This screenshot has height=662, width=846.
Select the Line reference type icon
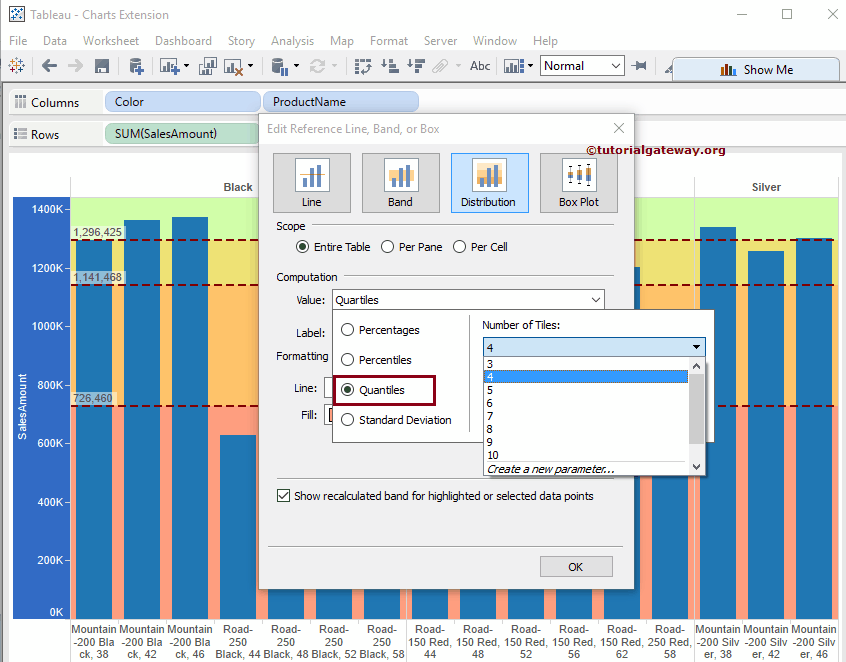311,183
